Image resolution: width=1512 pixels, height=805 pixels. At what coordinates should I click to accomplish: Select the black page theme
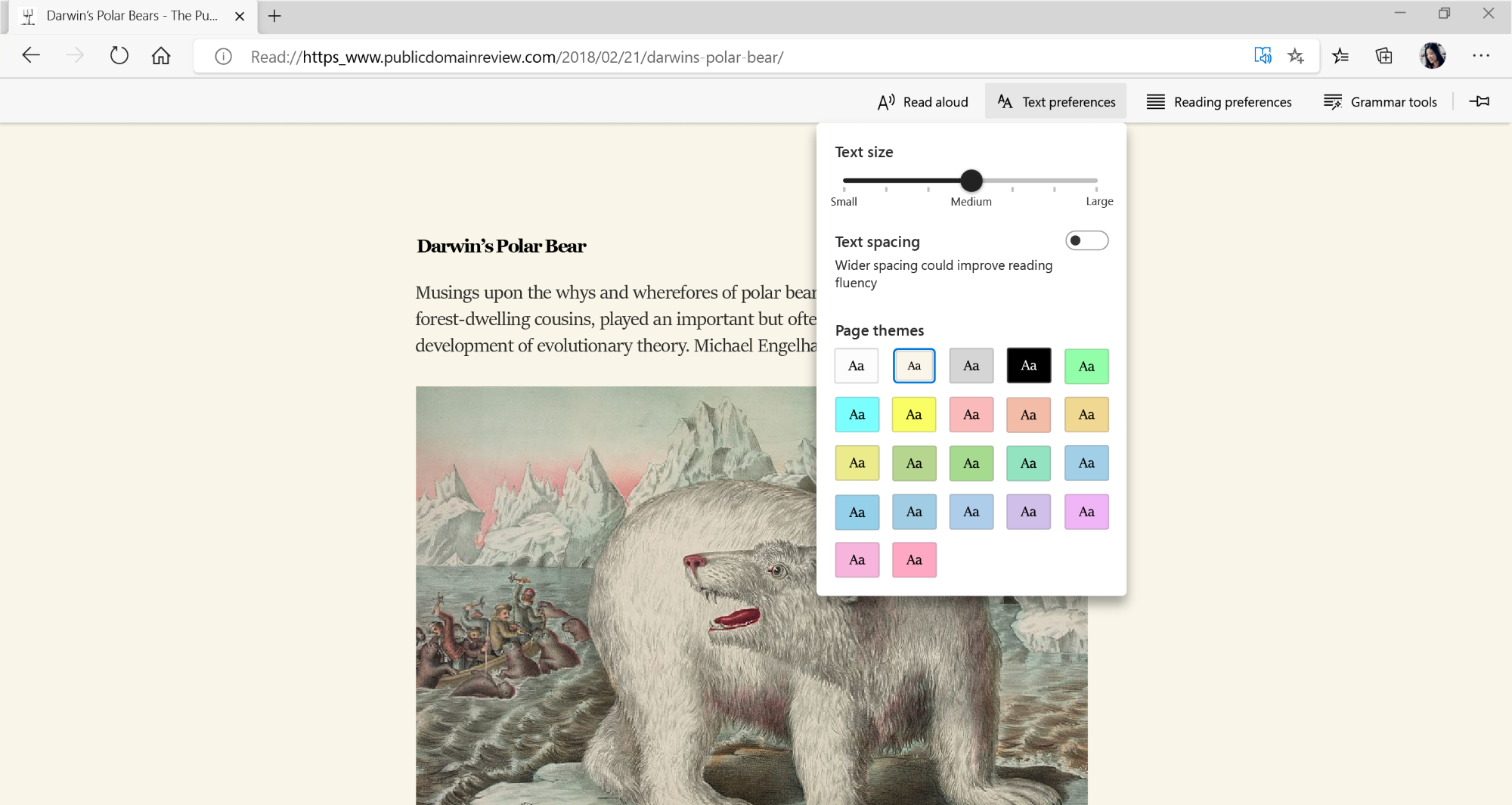1028,366
